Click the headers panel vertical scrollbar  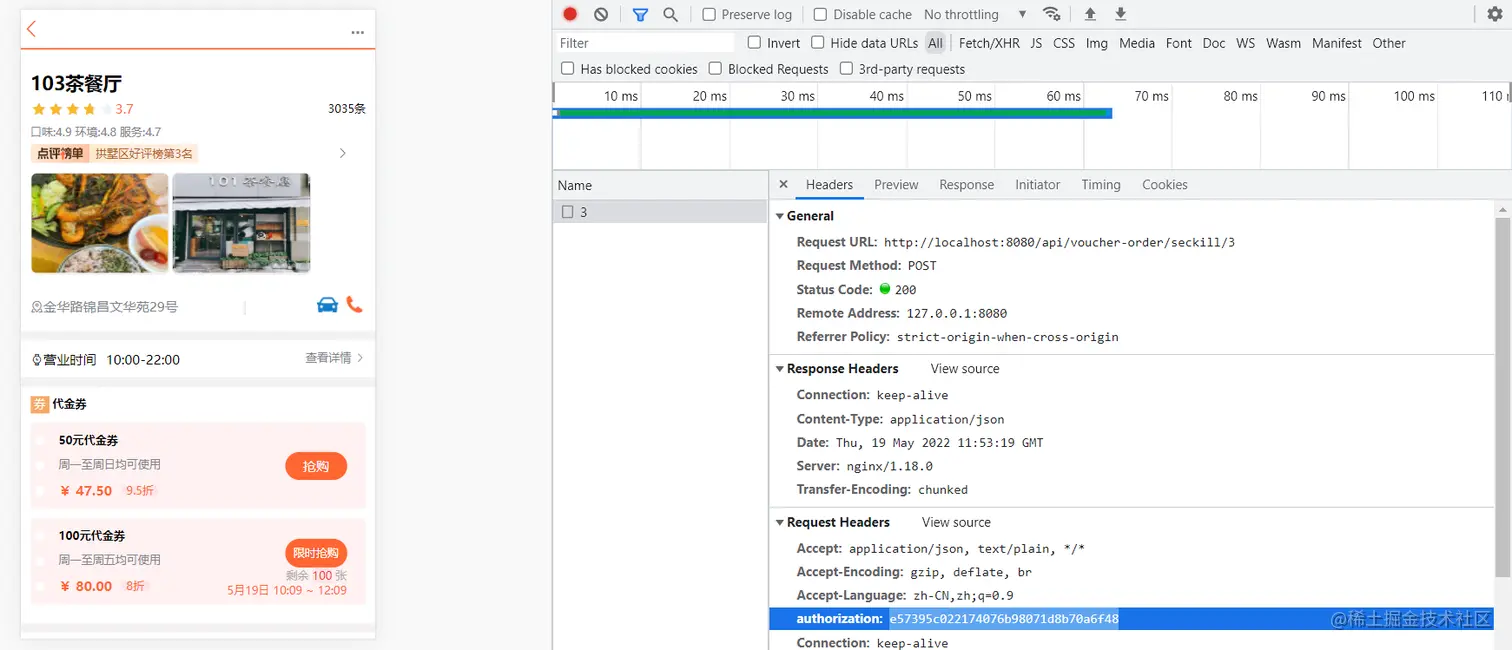pyautogui.click(x=1503, y=396)
